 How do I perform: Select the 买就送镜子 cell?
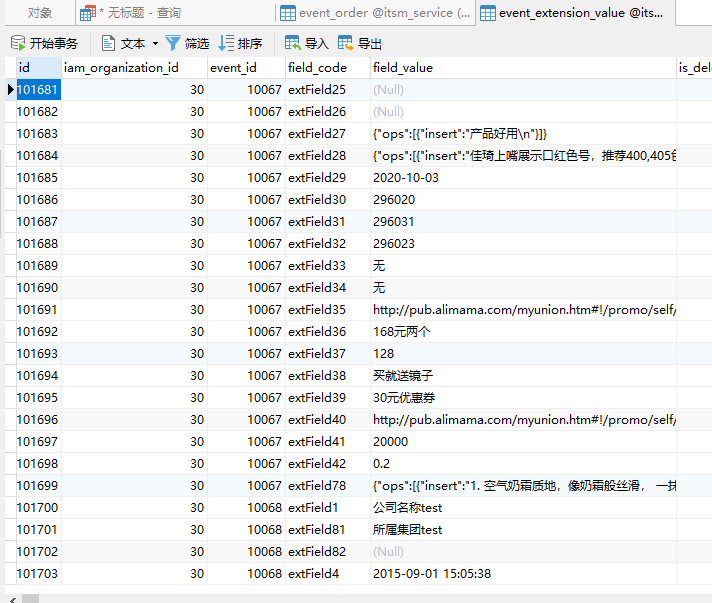point(523,376)
